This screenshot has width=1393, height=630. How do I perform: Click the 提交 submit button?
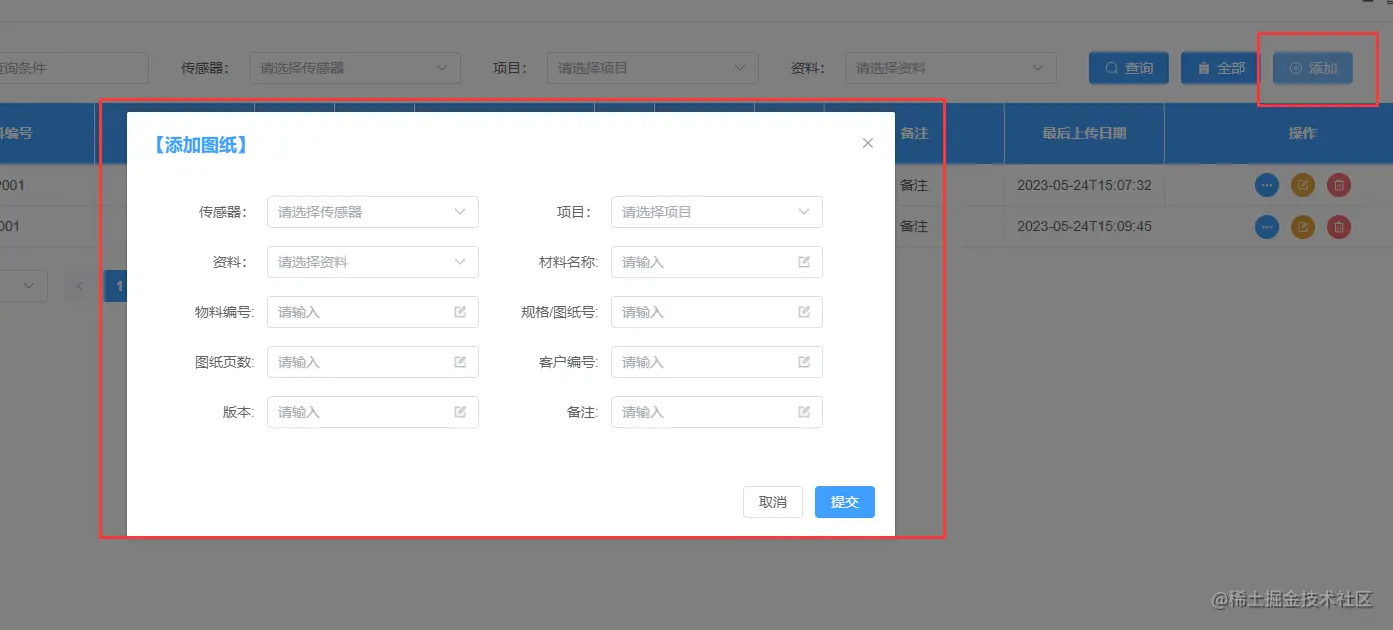tap(845, 502)
